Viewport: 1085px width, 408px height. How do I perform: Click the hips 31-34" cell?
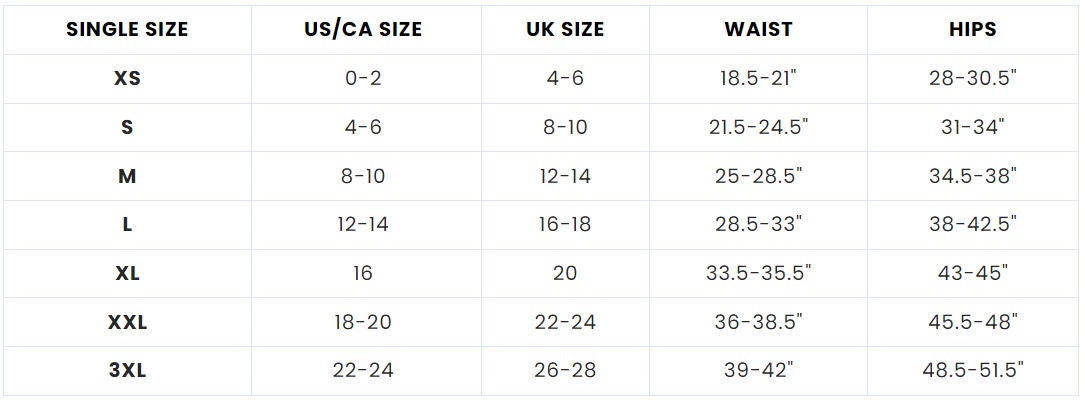(x=972, y=127)
